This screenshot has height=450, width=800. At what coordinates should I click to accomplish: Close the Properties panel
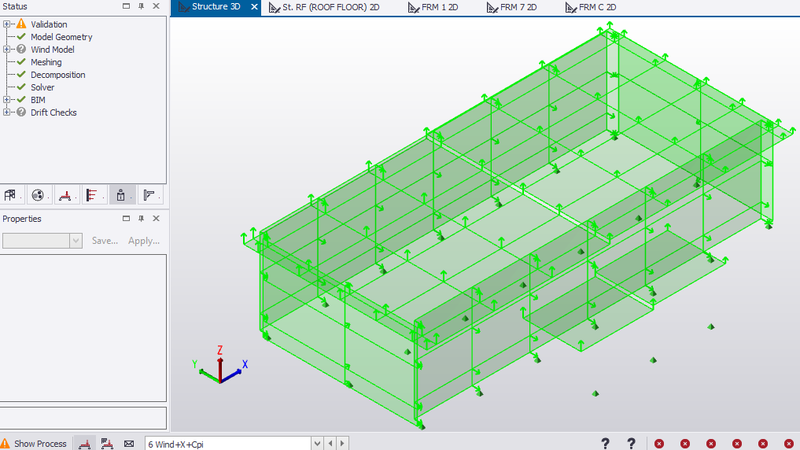[156, 218]
